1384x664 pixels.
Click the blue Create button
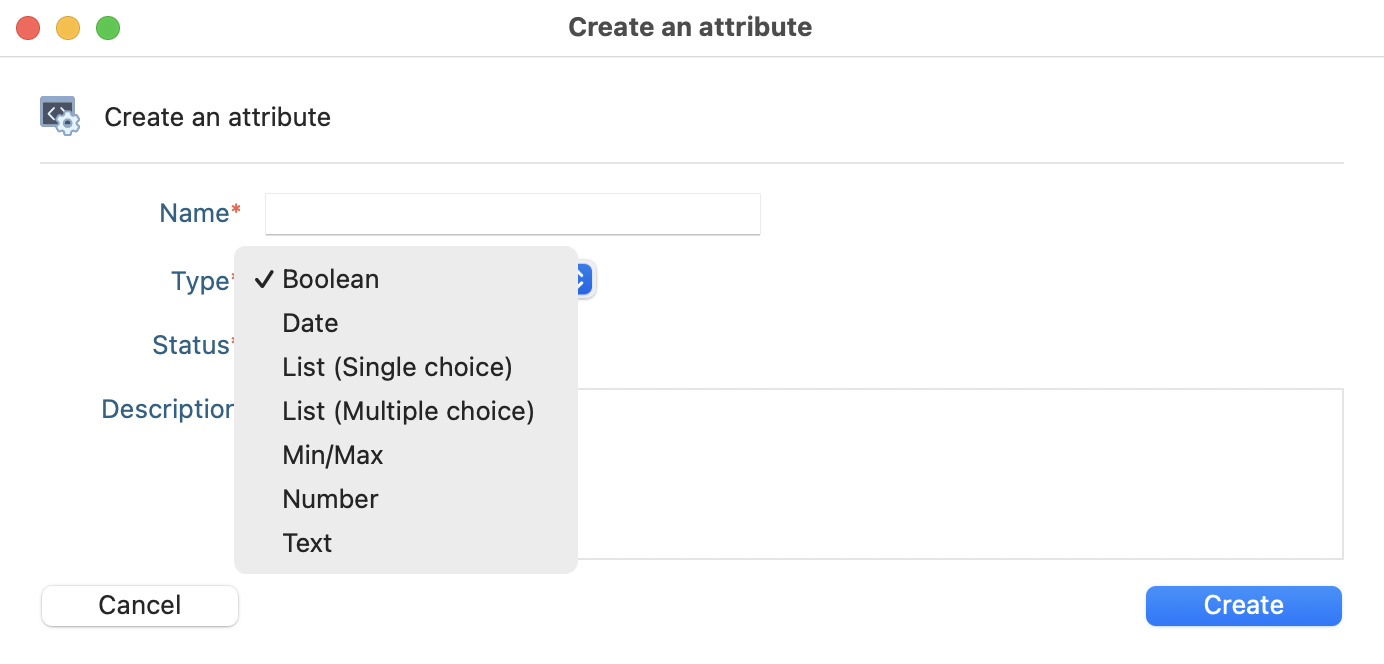[x=1243, y=605]
